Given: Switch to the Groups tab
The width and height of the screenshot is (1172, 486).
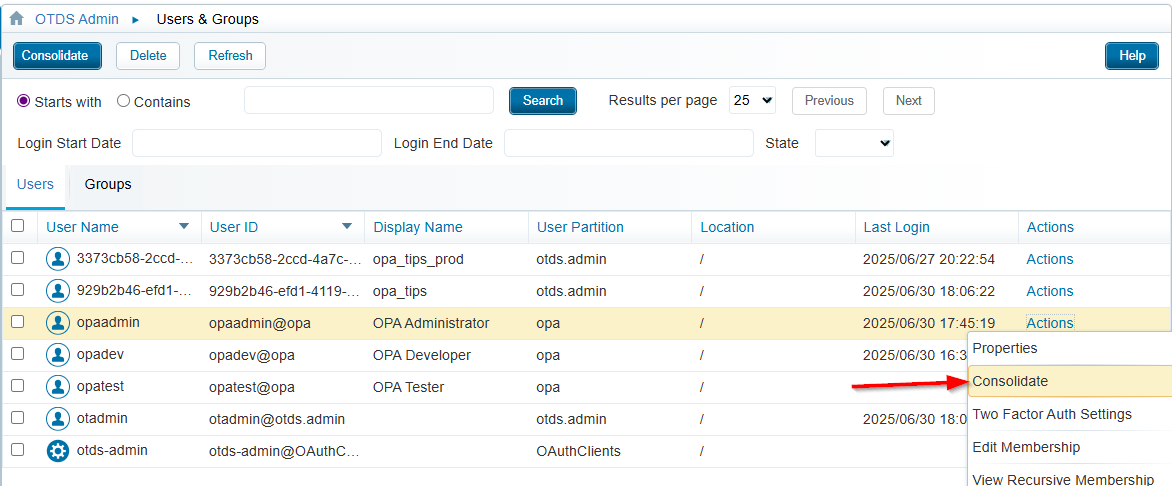Looking at the screenshot, I should [x=108, y=184].
